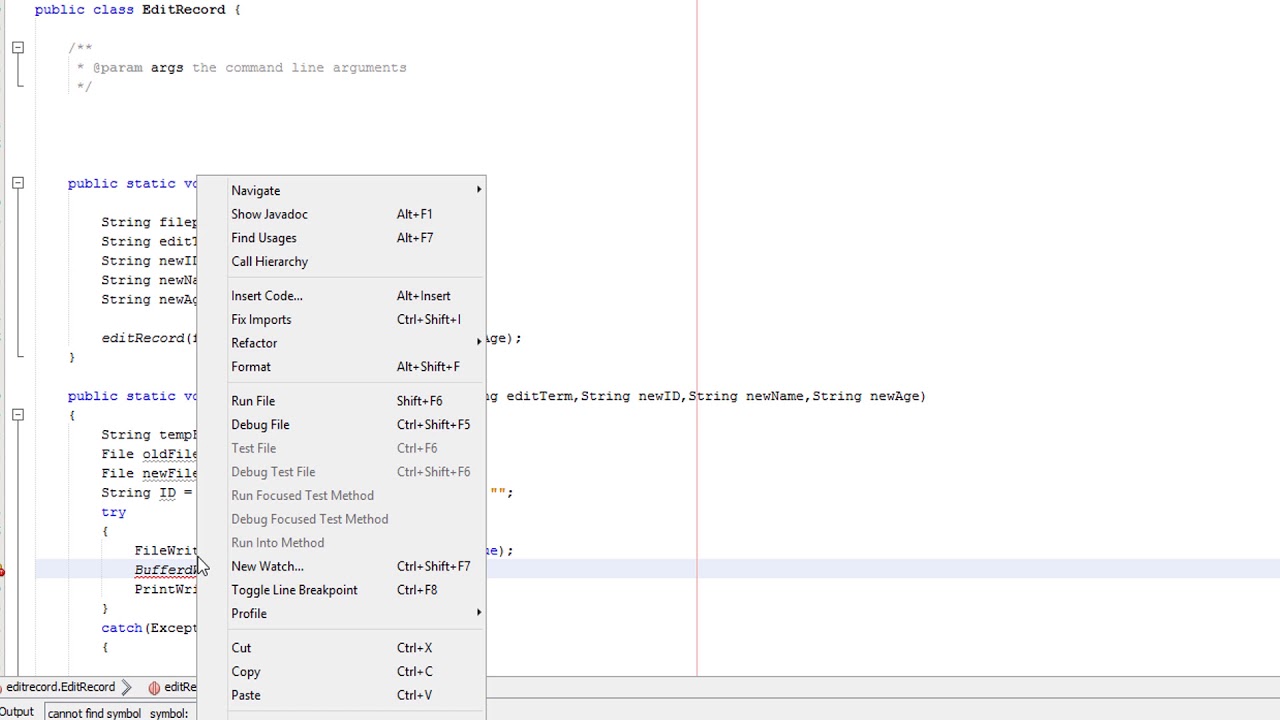The width and height of the screenshot is (1280, 720).
Task: Collapse the second public static method fold
Action: tap(17, 415)
